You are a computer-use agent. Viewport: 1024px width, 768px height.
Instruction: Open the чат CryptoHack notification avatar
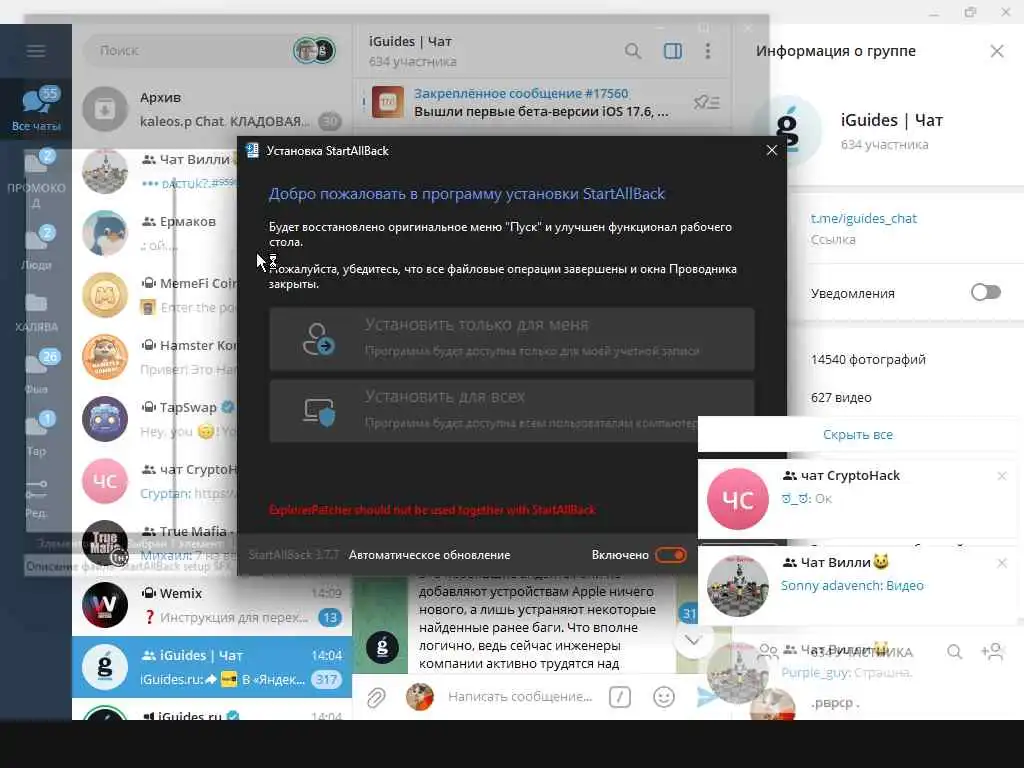point(738,499)
